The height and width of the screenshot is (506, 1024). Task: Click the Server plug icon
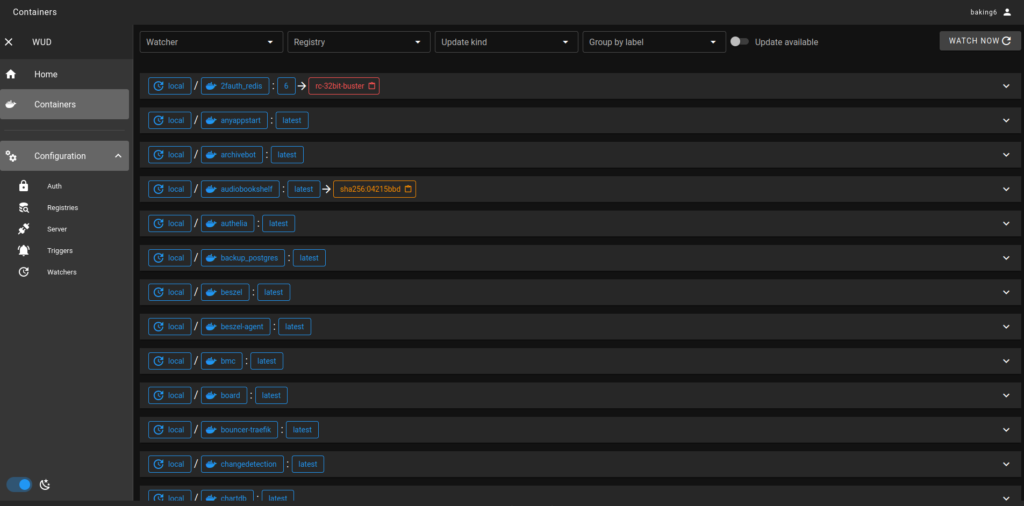point(24,229)
